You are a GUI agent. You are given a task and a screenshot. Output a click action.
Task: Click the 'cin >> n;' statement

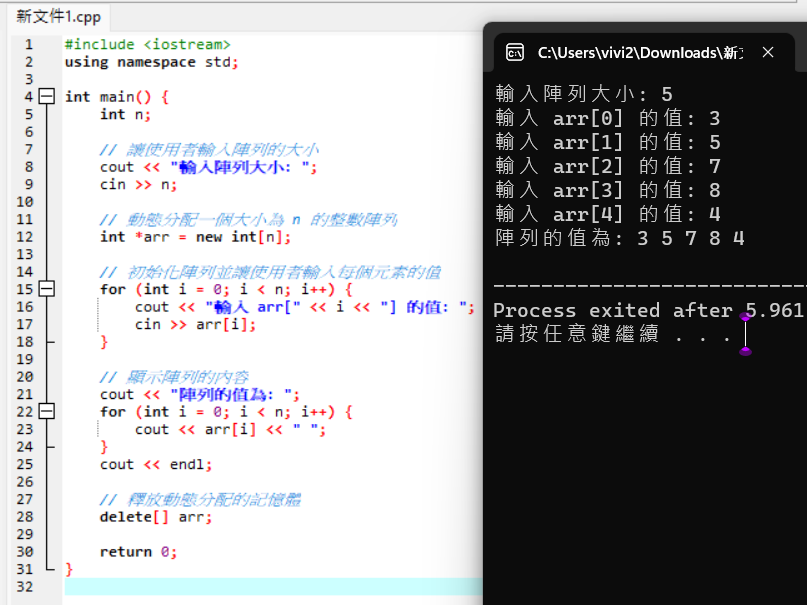(x=138, y=184)
